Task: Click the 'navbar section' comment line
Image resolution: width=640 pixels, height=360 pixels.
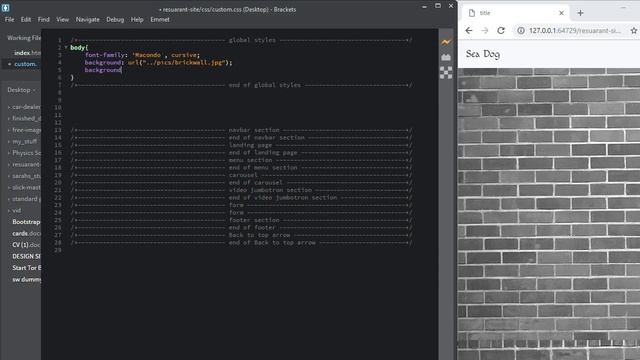Action: [x=241, y=130]
